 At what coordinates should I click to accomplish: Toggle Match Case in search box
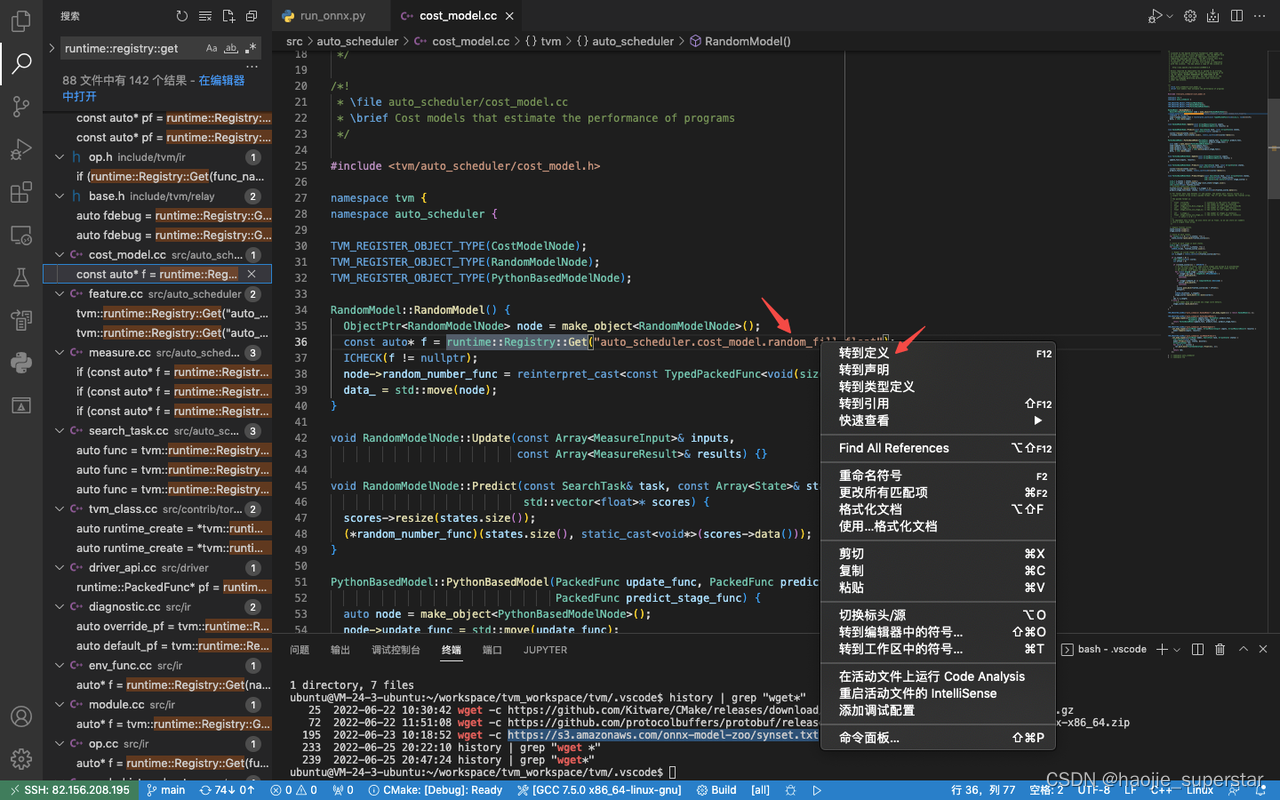(x=212, y=48)
